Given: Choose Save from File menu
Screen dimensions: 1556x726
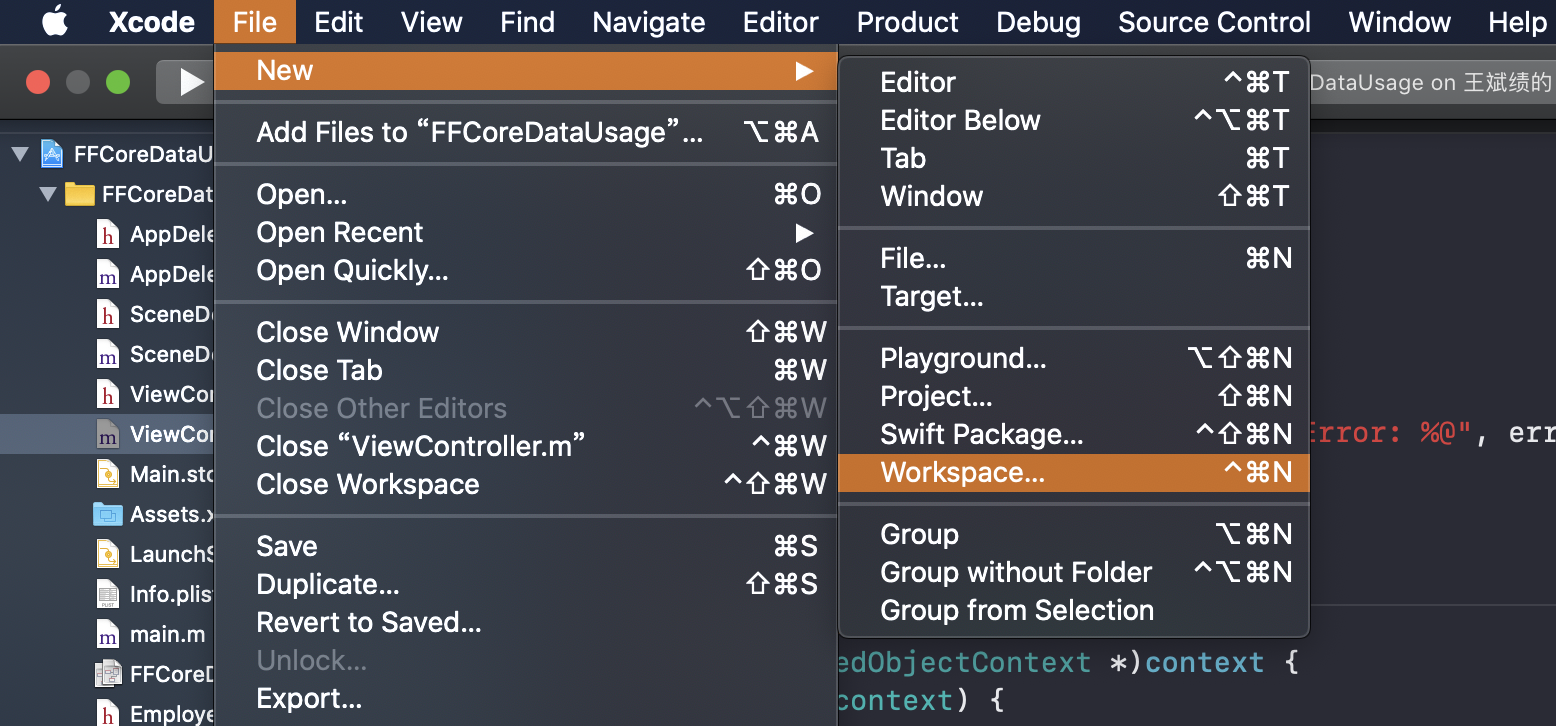Looking at the screenshot, I should click(x=525, y=546).
